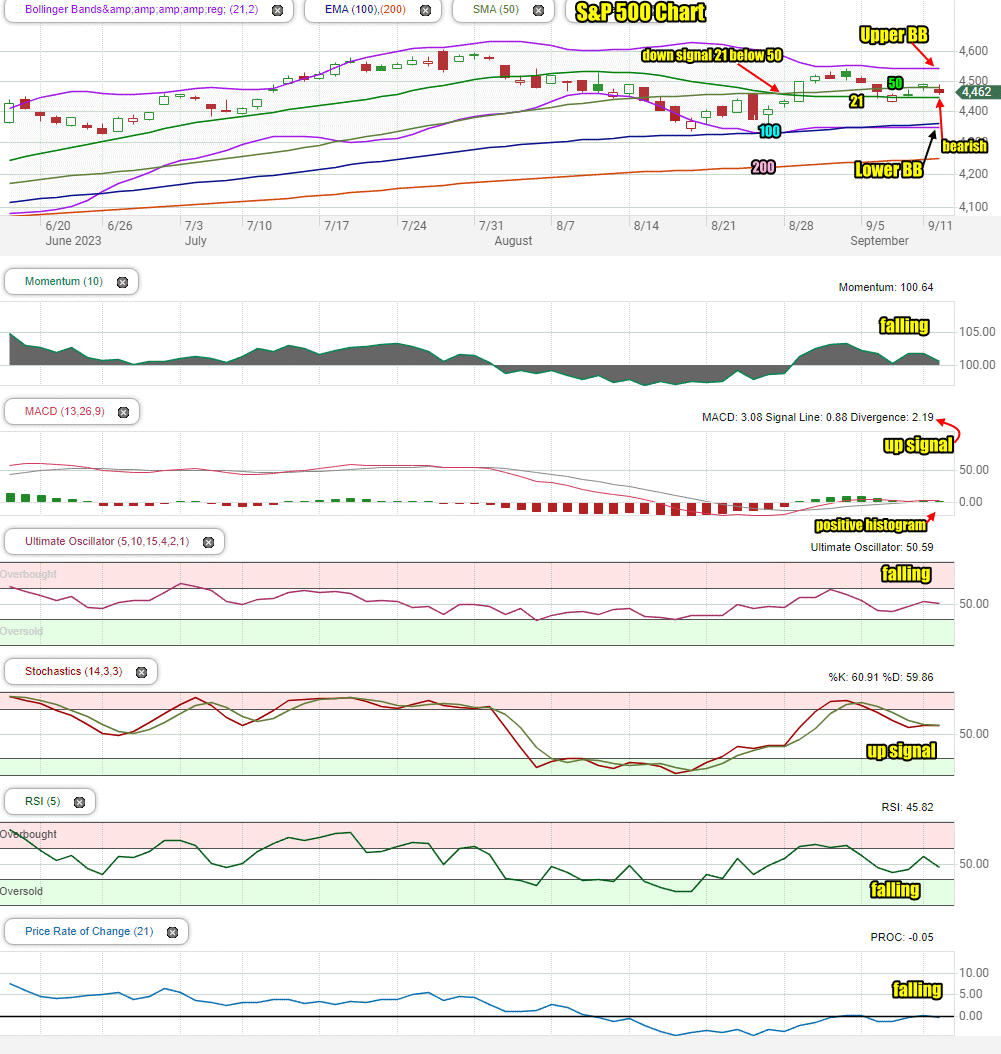Click the Ultimate Oscillator: 50.59 readout
This screenshot has width=1001, height=1054.
click(871, 547)
